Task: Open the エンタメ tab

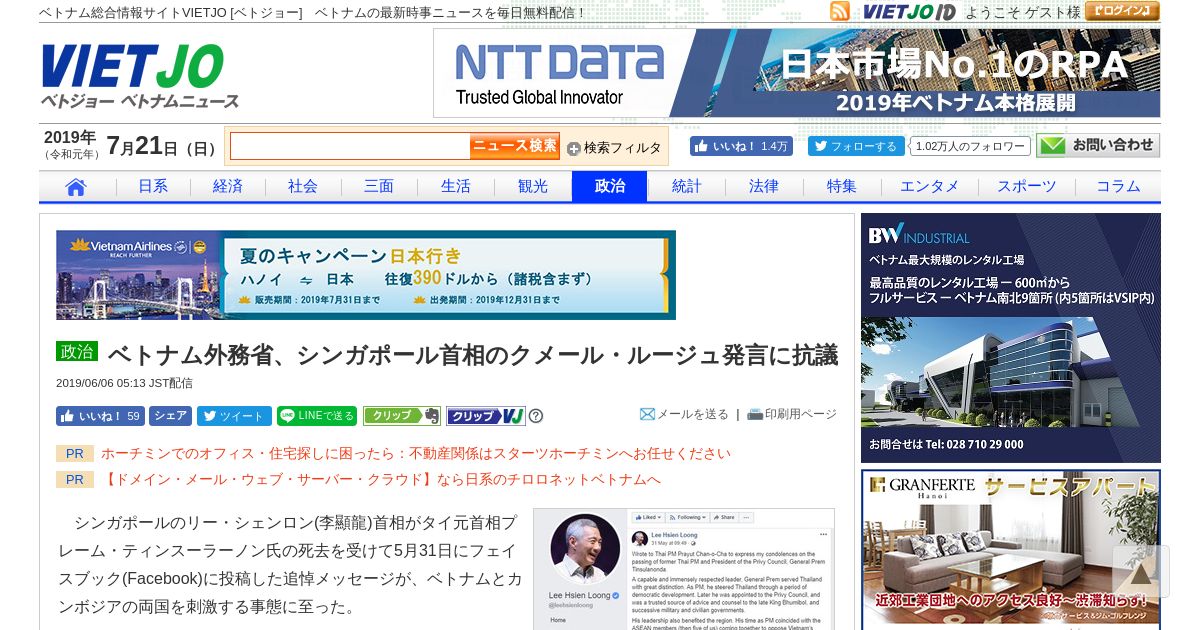Action: (929, 187)
